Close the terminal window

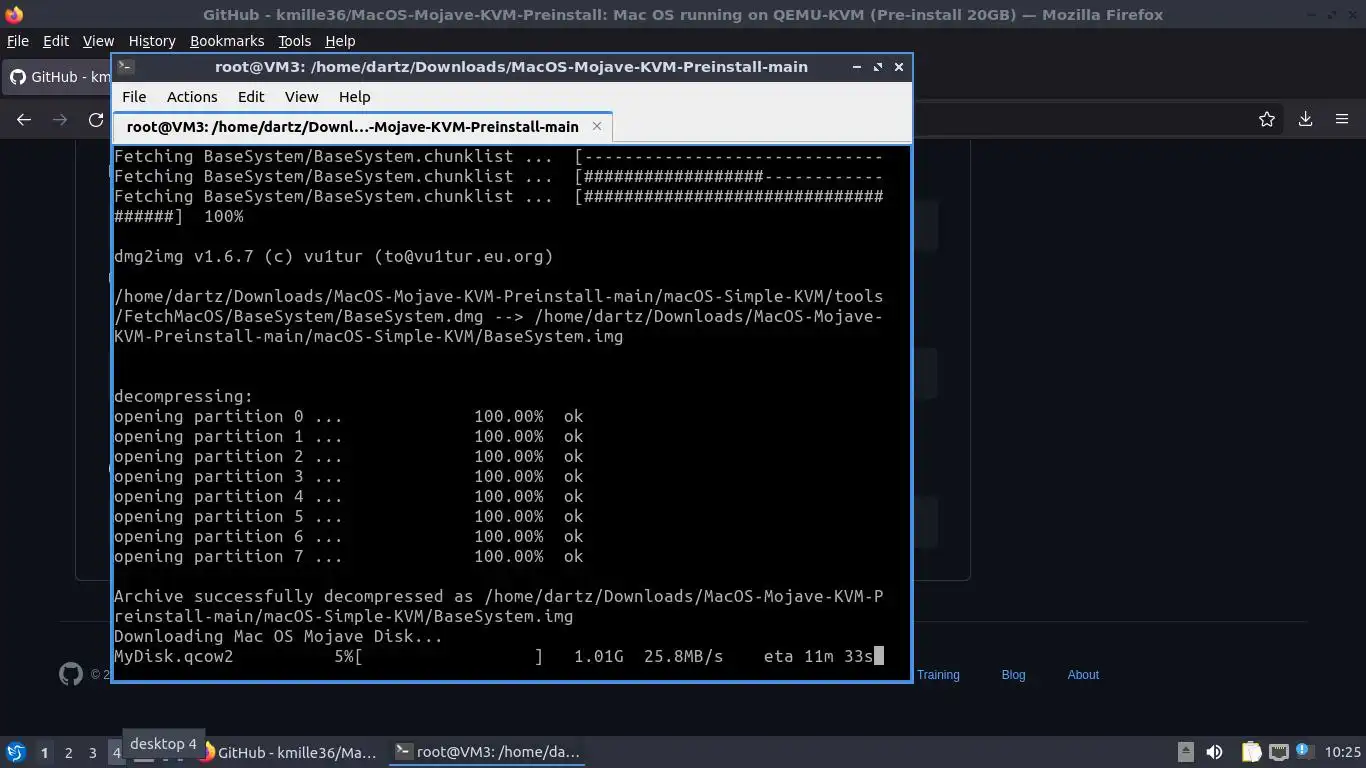899,67
